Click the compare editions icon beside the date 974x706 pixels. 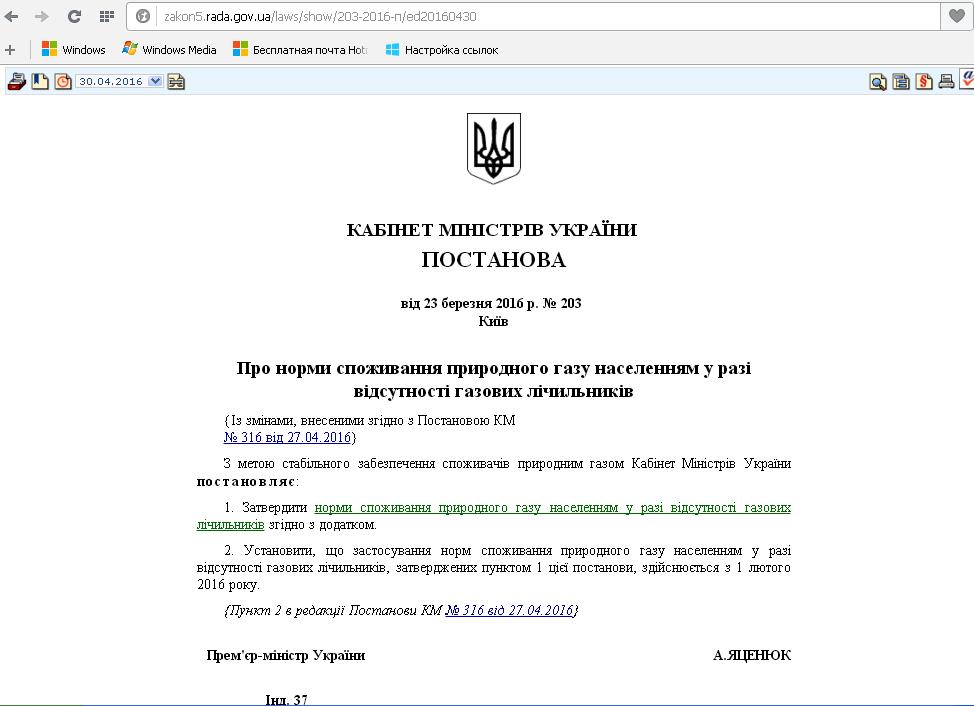tap(176, 82)
